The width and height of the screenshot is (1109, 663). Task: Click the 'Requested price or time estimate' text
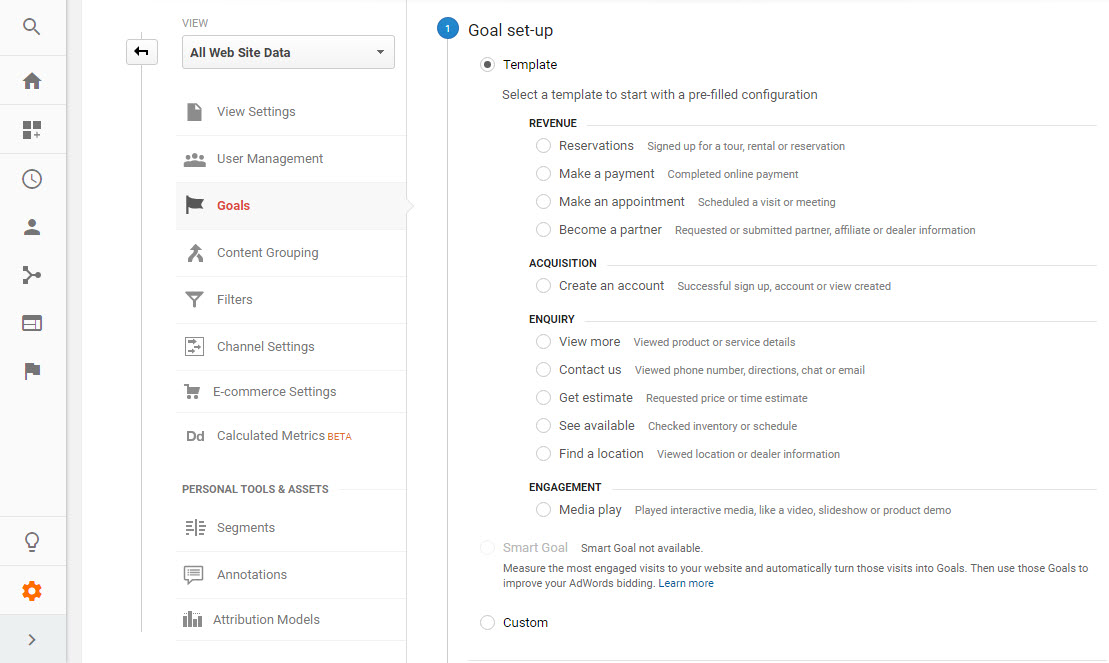[x=726, y=398]
